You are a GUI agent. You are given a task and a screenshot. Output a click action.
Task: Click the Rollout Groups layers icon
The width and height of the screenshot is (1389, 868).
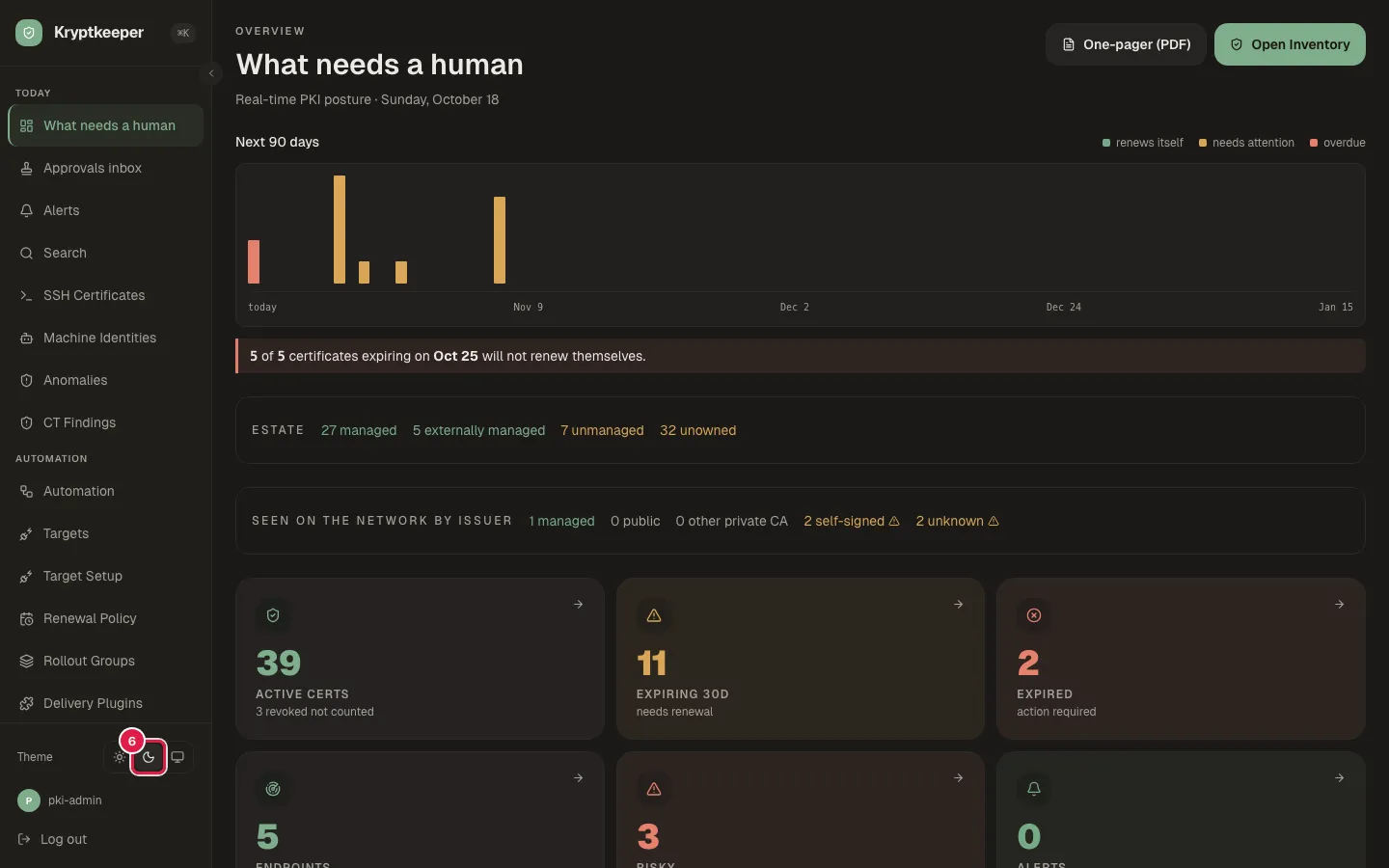click(26, 661)
